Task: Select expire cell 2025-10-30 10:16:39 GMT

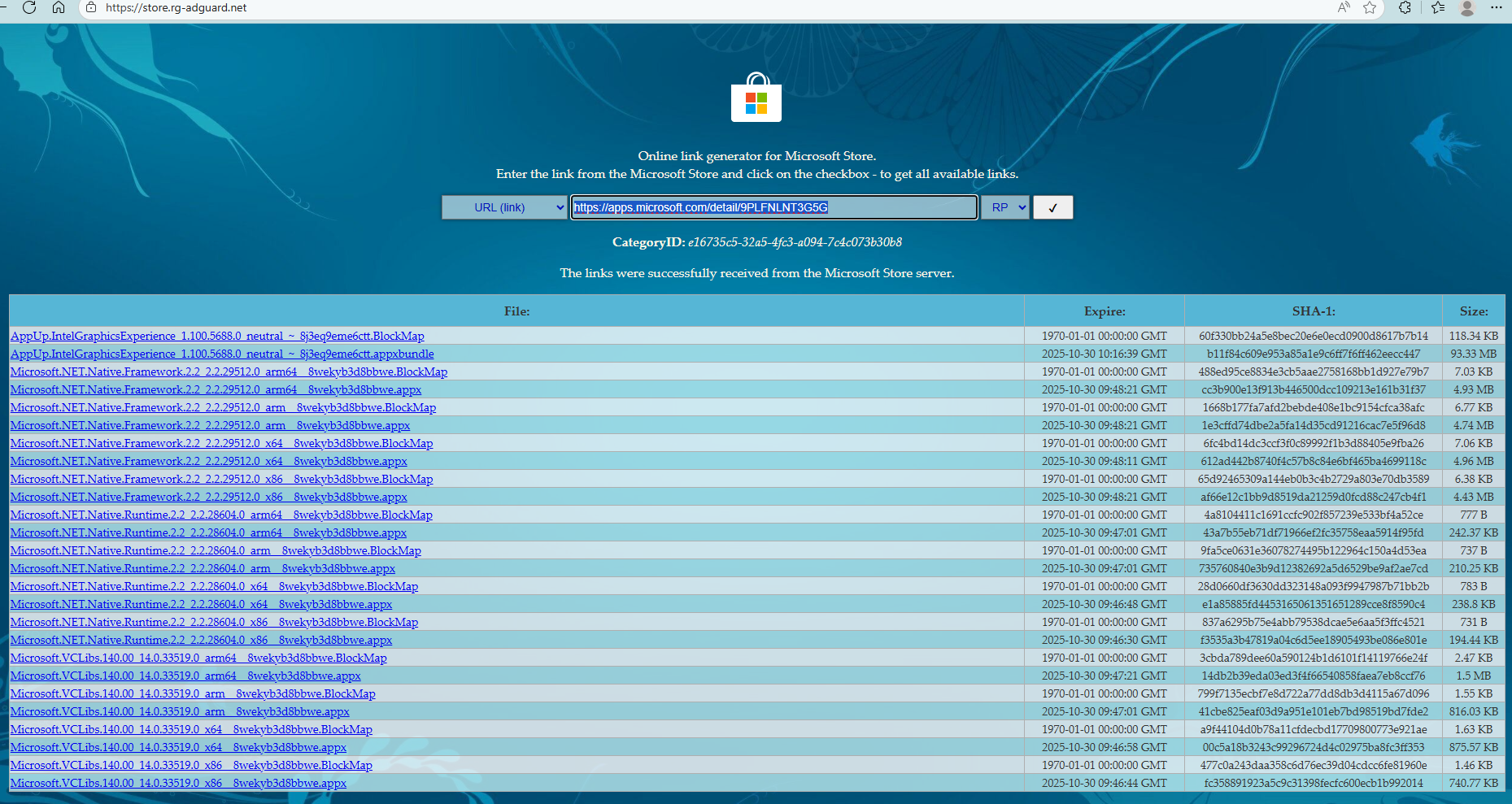Action: tap(1105, 354)
